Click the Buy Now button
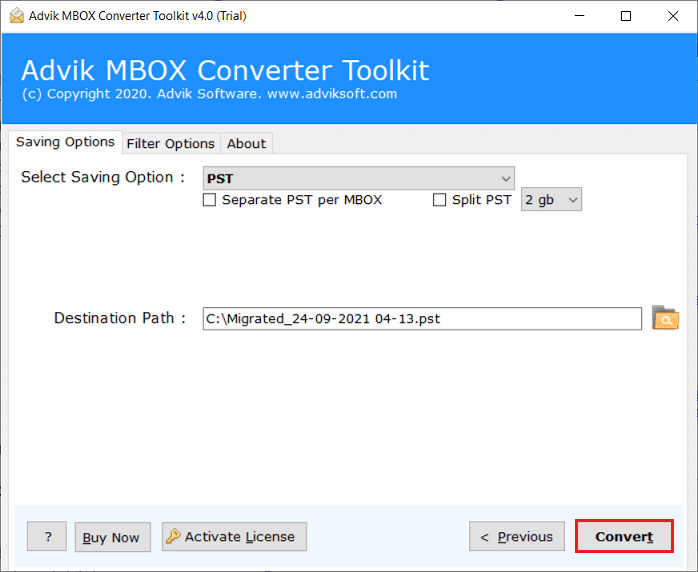 [113, 537]
